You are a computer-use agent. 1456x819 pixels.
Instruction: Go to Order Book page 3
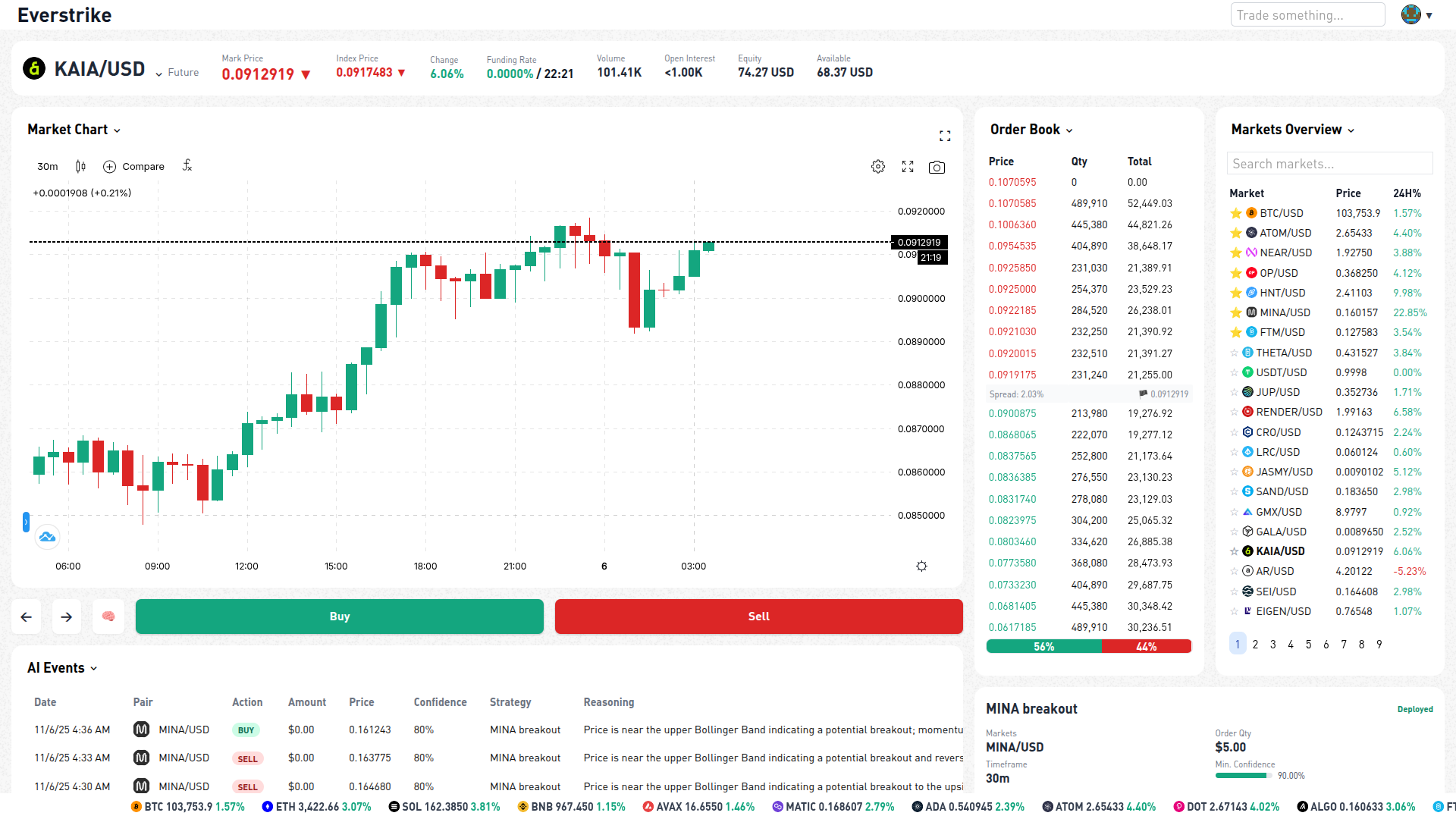pyautogui.click(x=1272, y=644)
